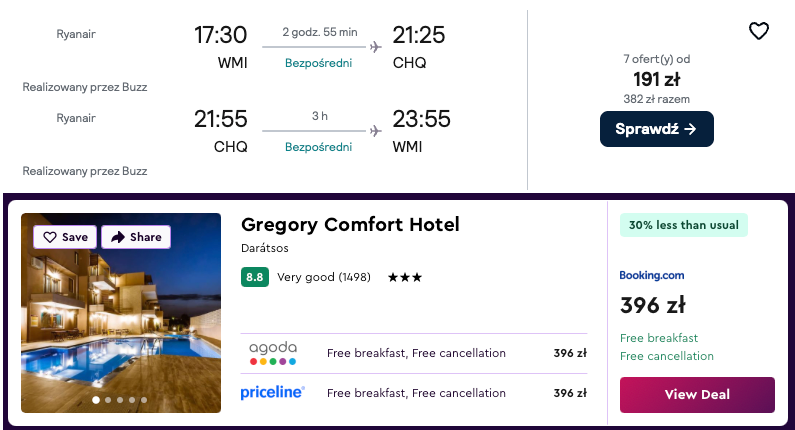The image size is (795, 430).
Task: Click the Agoda logo in the offers list
Action: pos(273,353)
